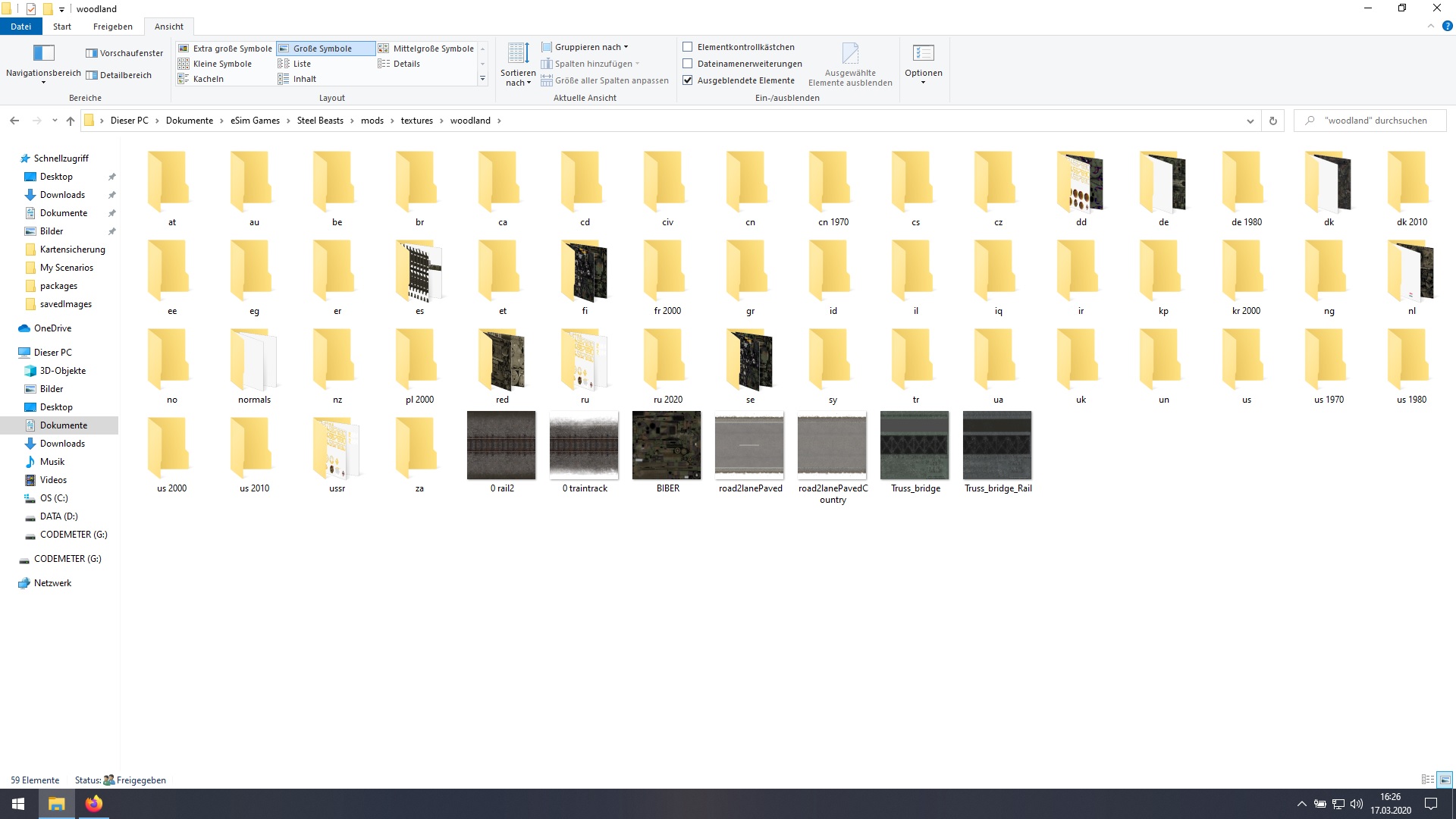Click the Up one level arrow
Image resolution: width=1456 pixels, height=819 pixels.
[71, 121]
